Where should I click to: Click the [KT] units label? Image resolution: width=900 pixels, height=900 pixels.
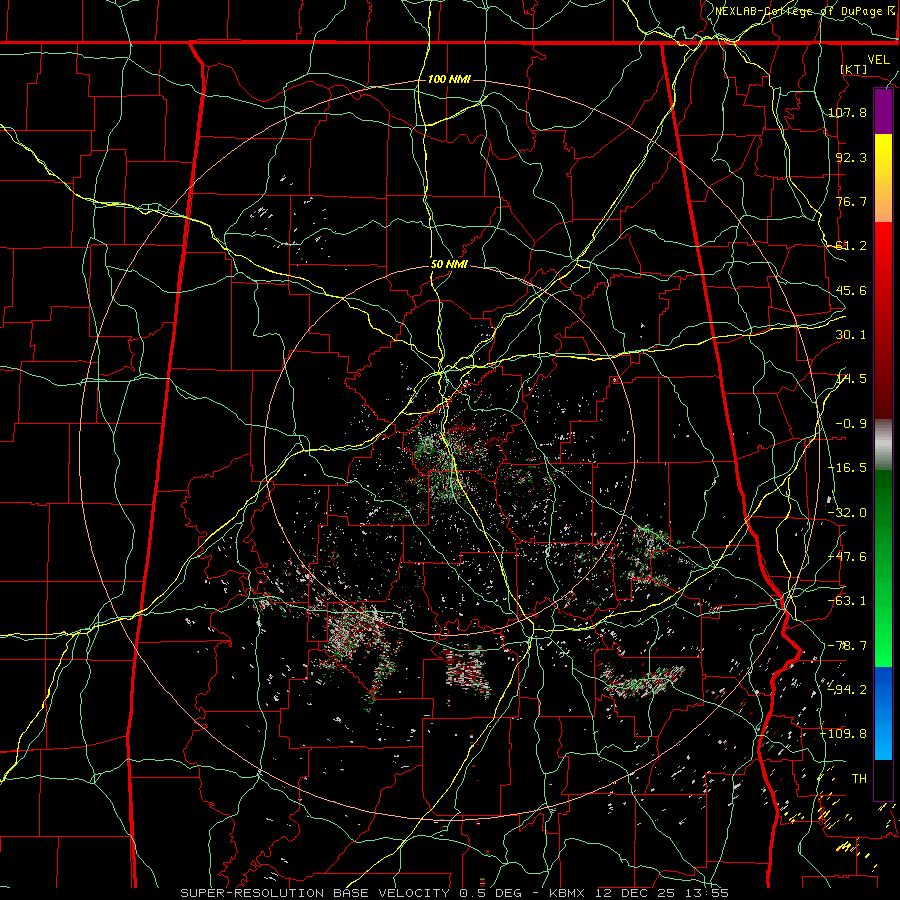[854, 69]
